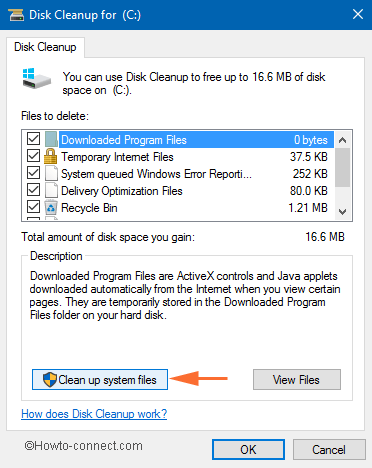Screen dimensions: 372x468
Task: Toggle the Recycle Bin checkbox
Action: (33, 207)
